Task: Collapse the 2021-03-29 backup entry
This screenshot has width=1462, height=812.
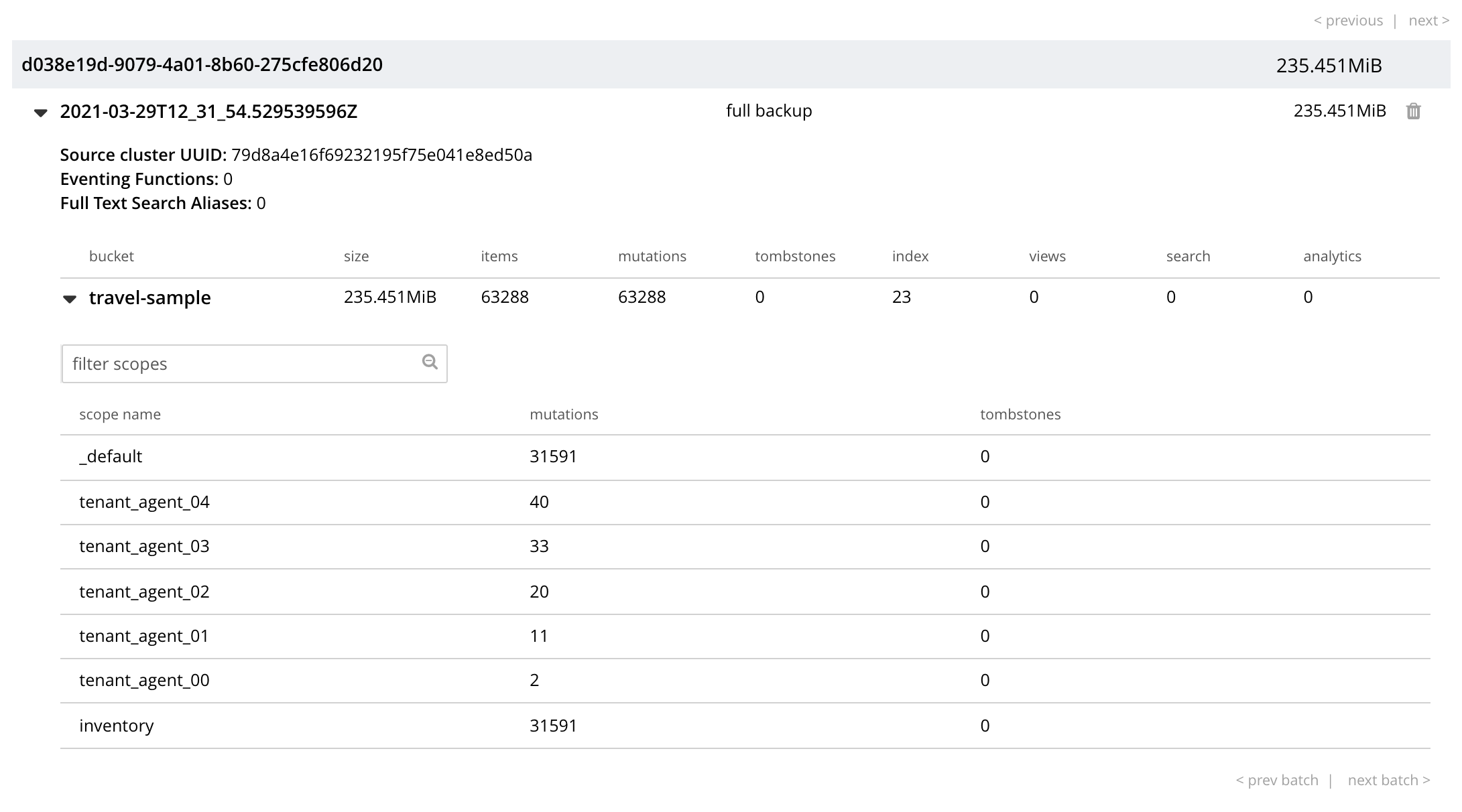Action: (x=41, y=113)
